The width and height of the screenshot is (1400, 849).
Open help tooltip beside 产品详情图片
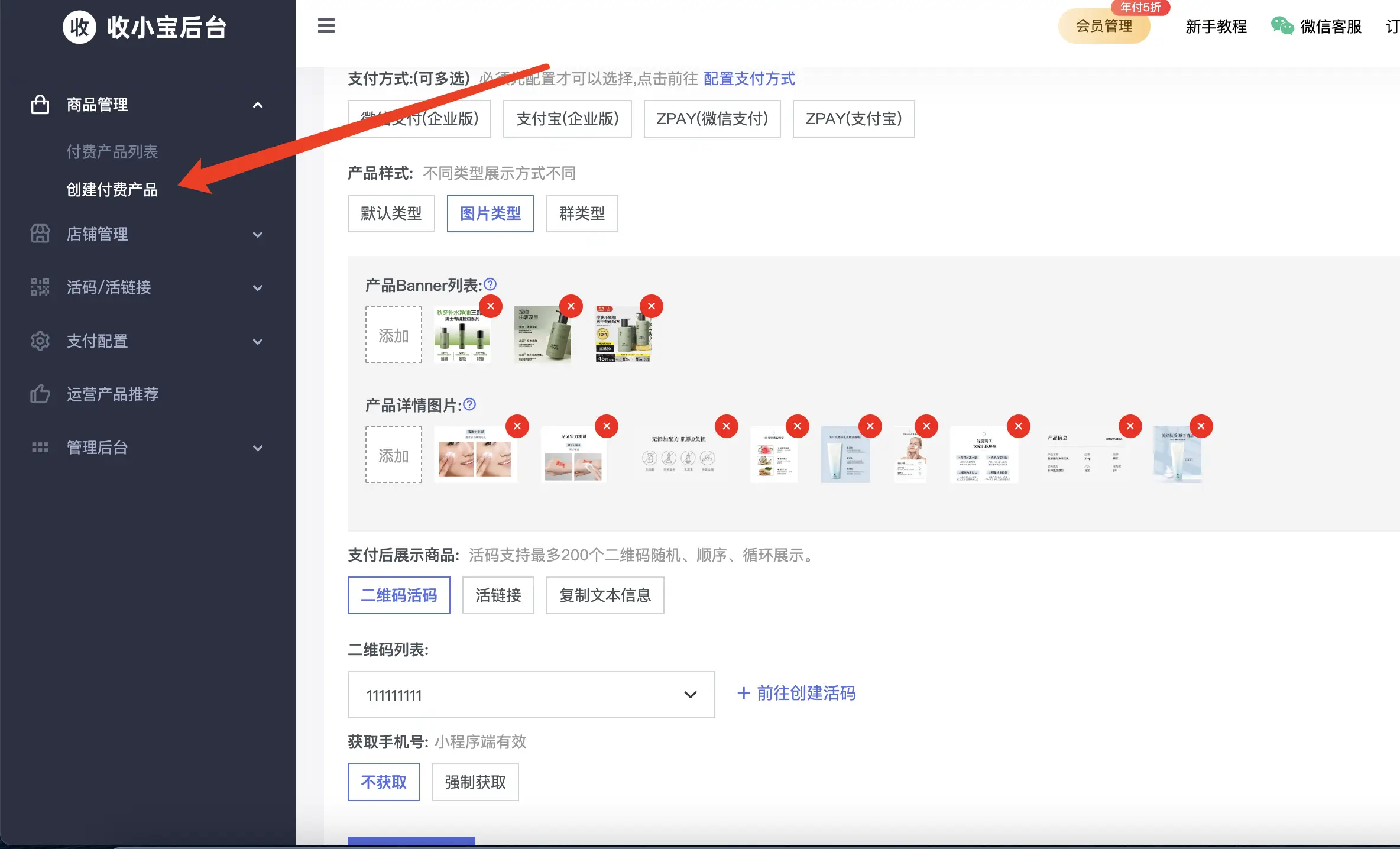[469, 405]
